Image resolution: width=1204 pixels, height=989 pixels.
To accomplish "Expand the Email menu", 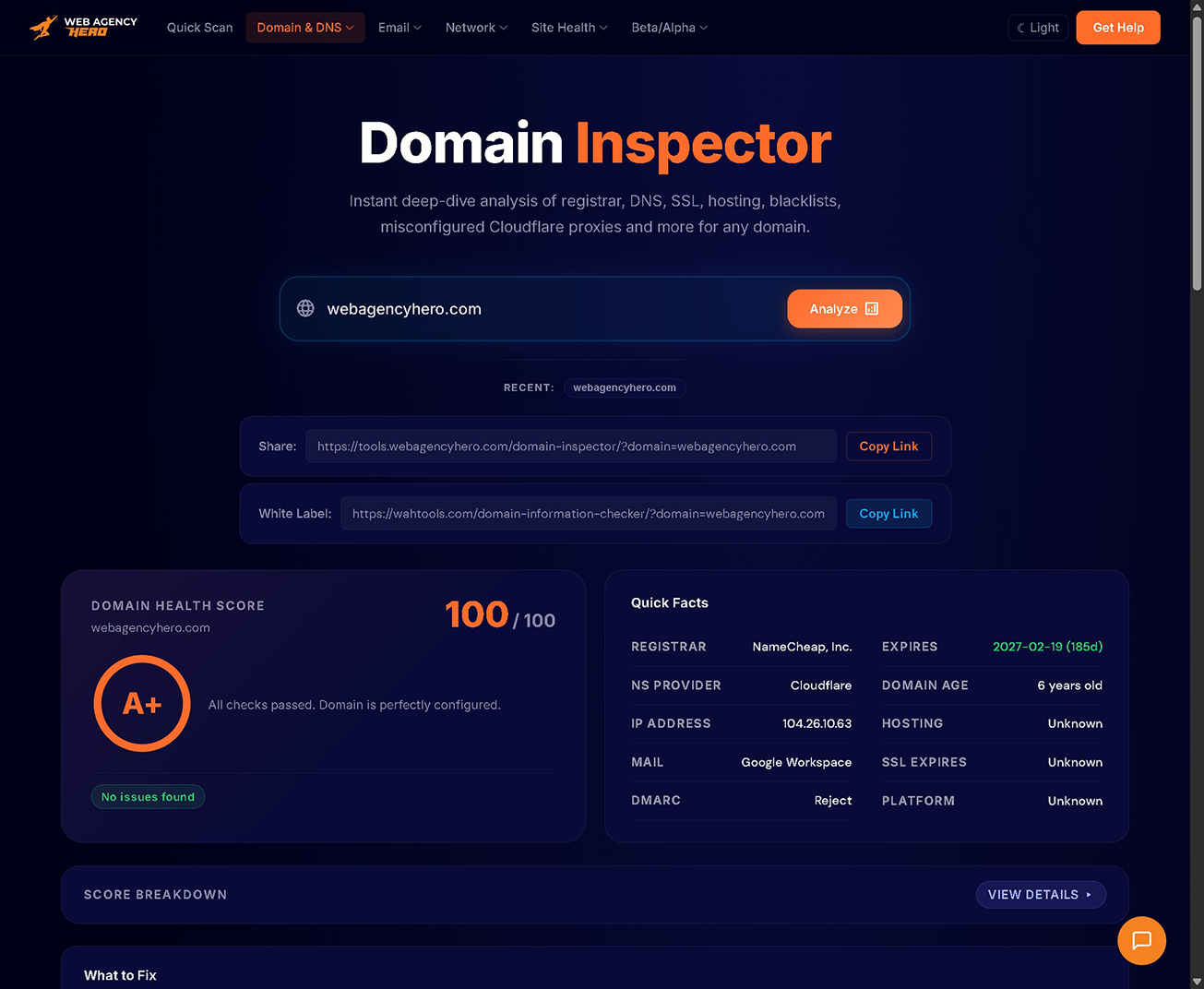I will point(399,28).
